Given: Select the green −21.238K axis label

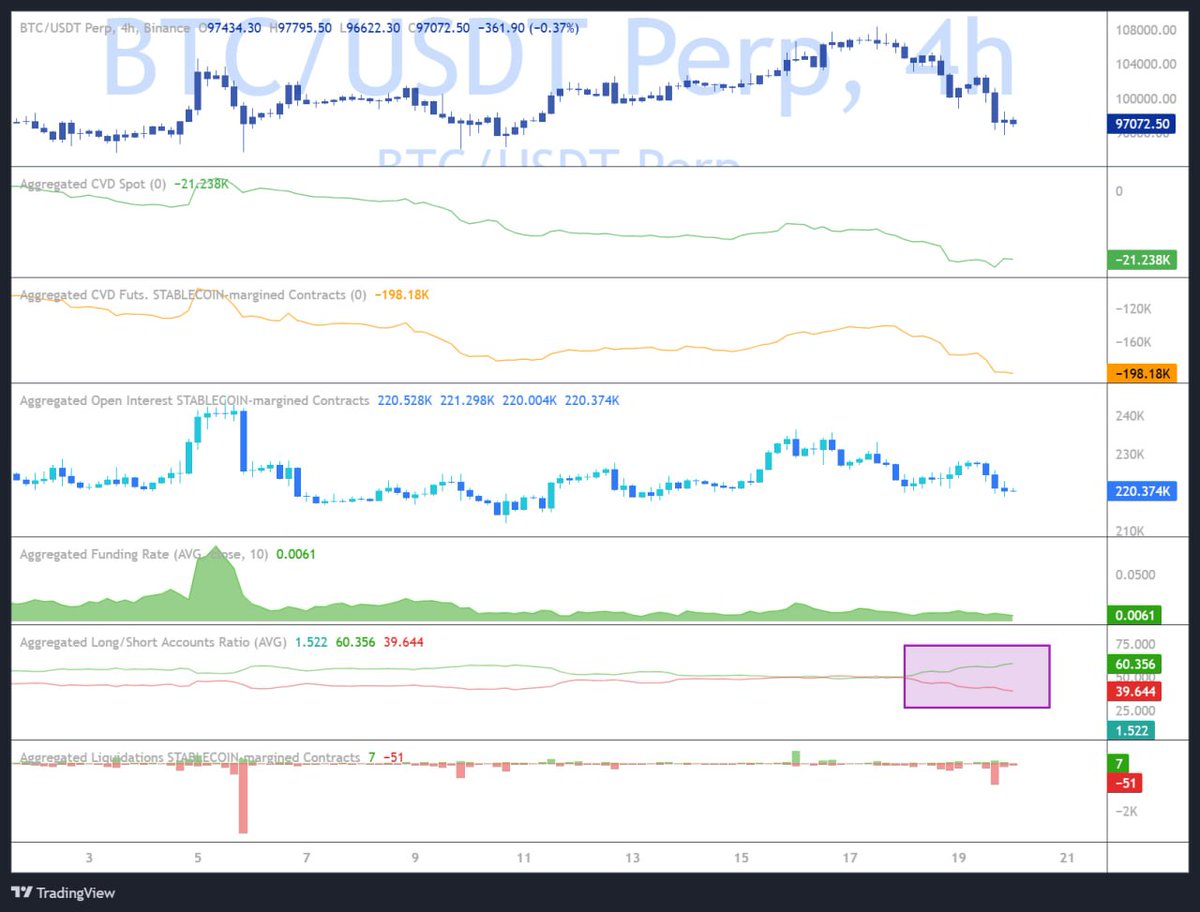Looking at the screenshot, I should point(1142,260).
